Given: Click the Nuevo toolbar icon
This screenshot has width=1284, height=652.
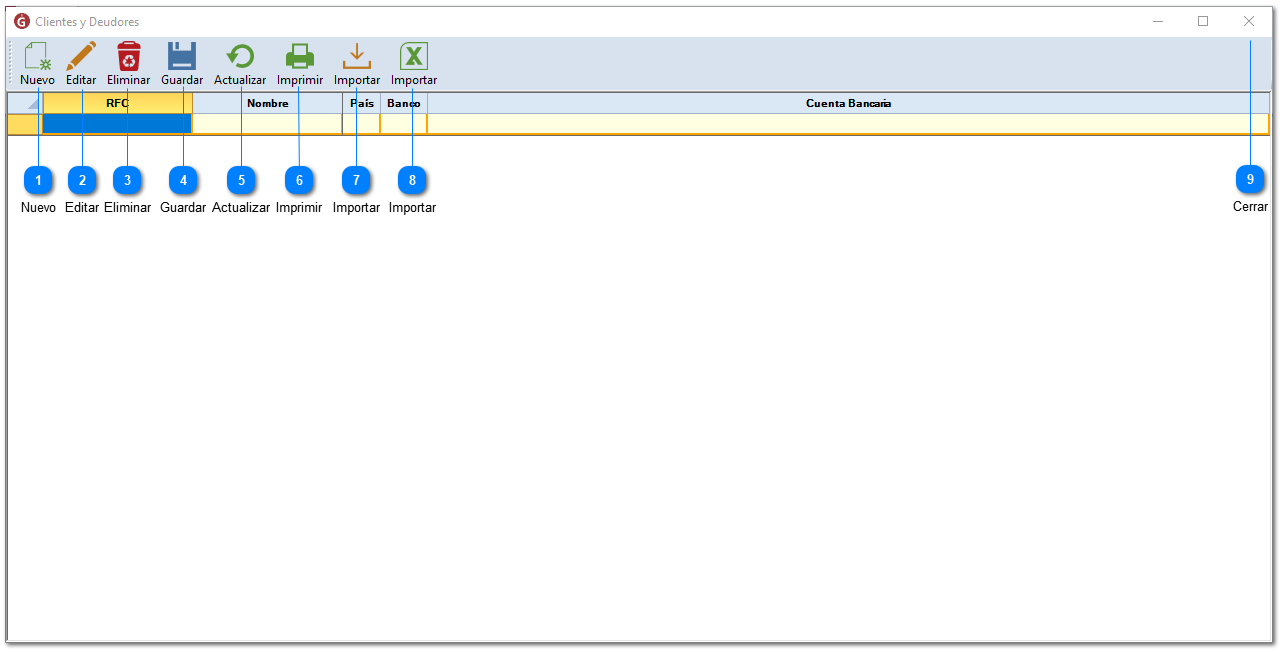Looking at the screenshot, I should (37, 63).
